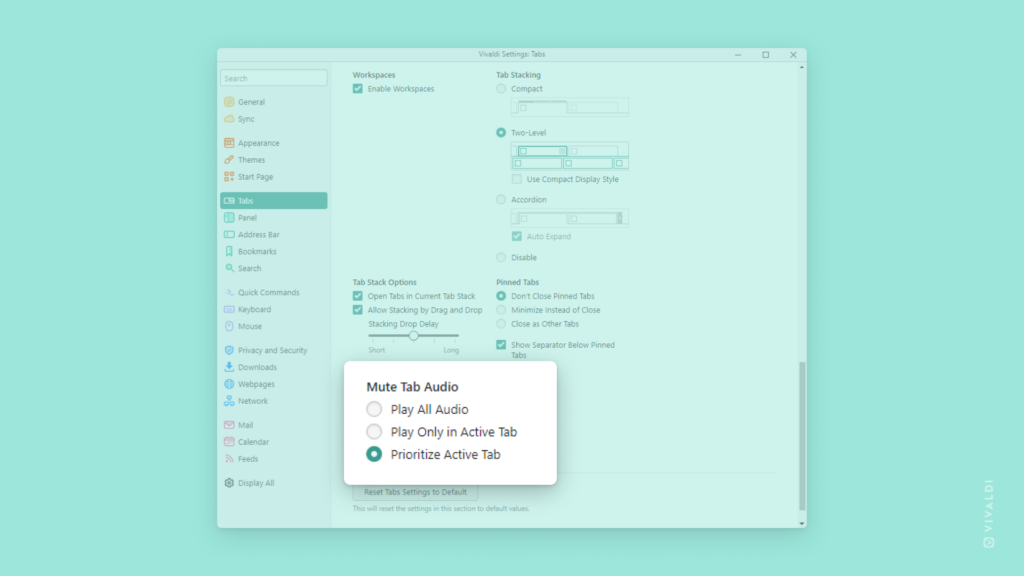Minimize the Vivaldi Settings window

tap(738, 55)
